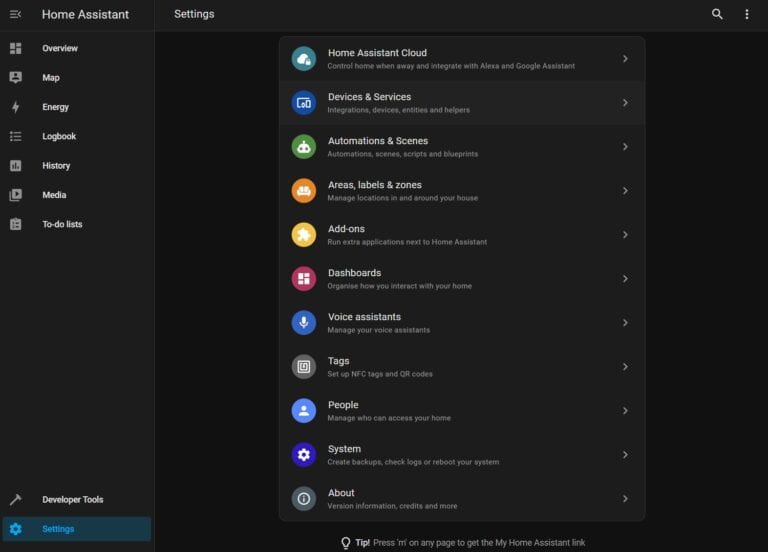This screenshot has height=552, width=768.
Task: Open the Tags title
Action: click(338, 361)
